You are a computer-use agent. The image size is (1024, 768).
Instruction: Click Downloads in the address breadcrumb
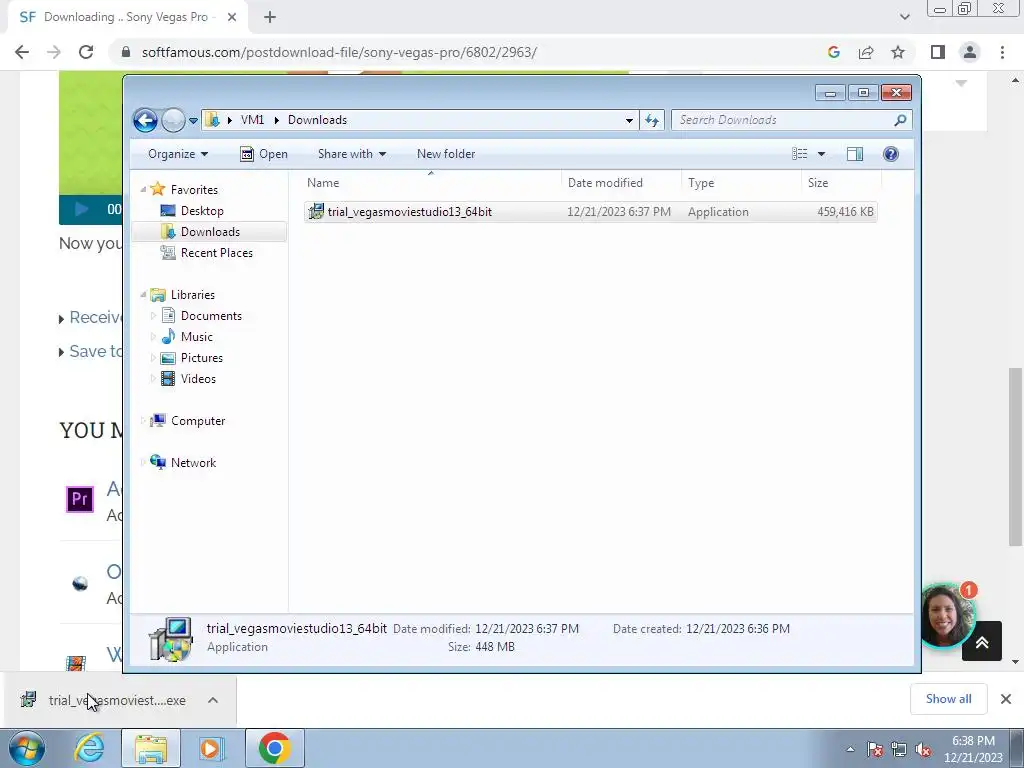click(317, 120)
